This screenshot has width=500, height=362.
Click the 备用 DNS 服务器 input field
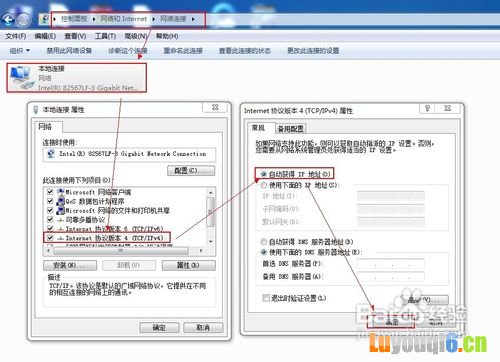point(391,277)
